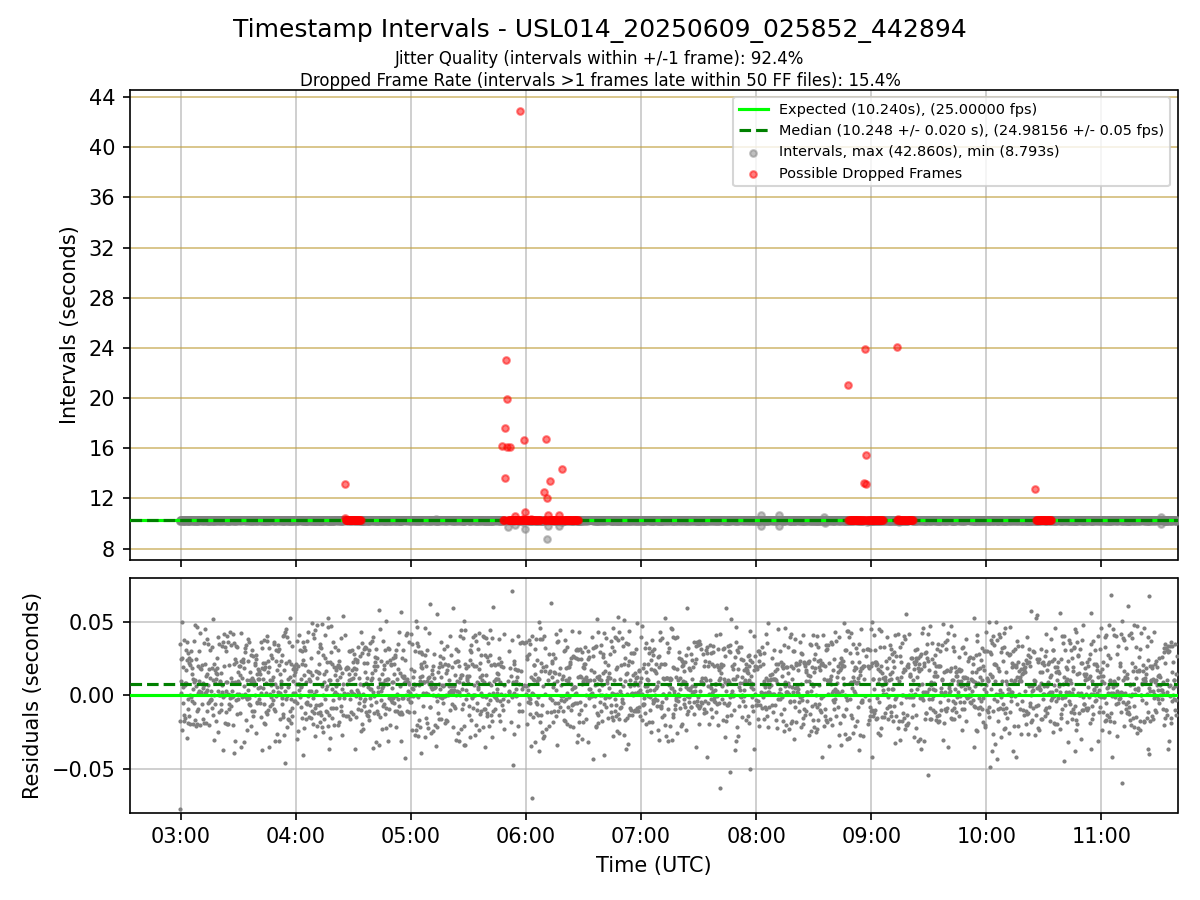Click the red point at 21 seconds before 09:00
The height and width of the screenshot is (900, 1200).
pos(848,385)
